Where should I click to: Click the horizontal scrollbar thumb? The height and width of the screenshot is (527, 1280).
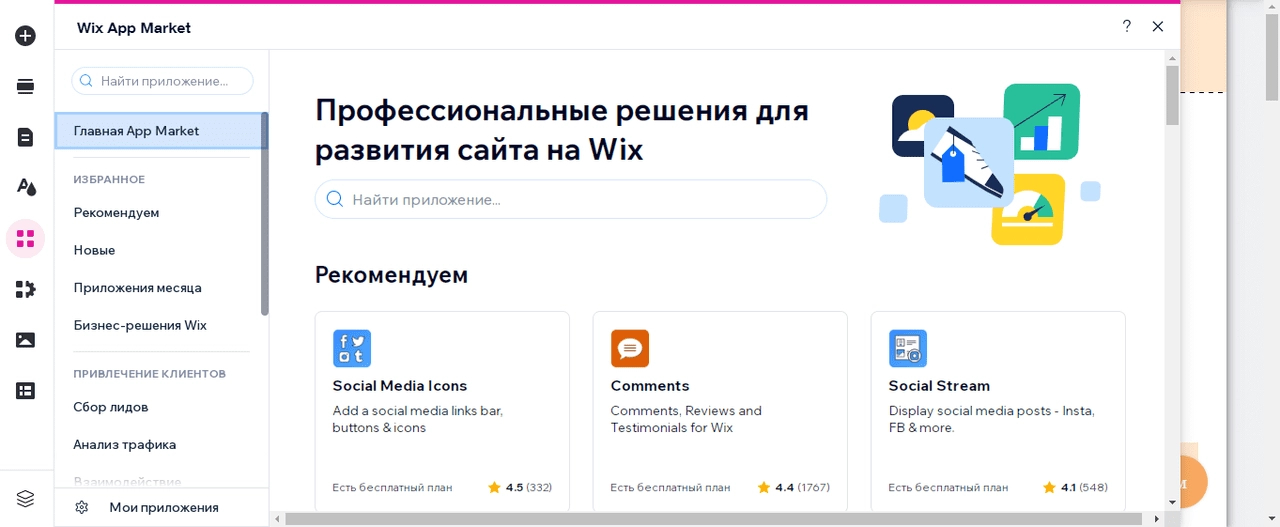[714, 519]
